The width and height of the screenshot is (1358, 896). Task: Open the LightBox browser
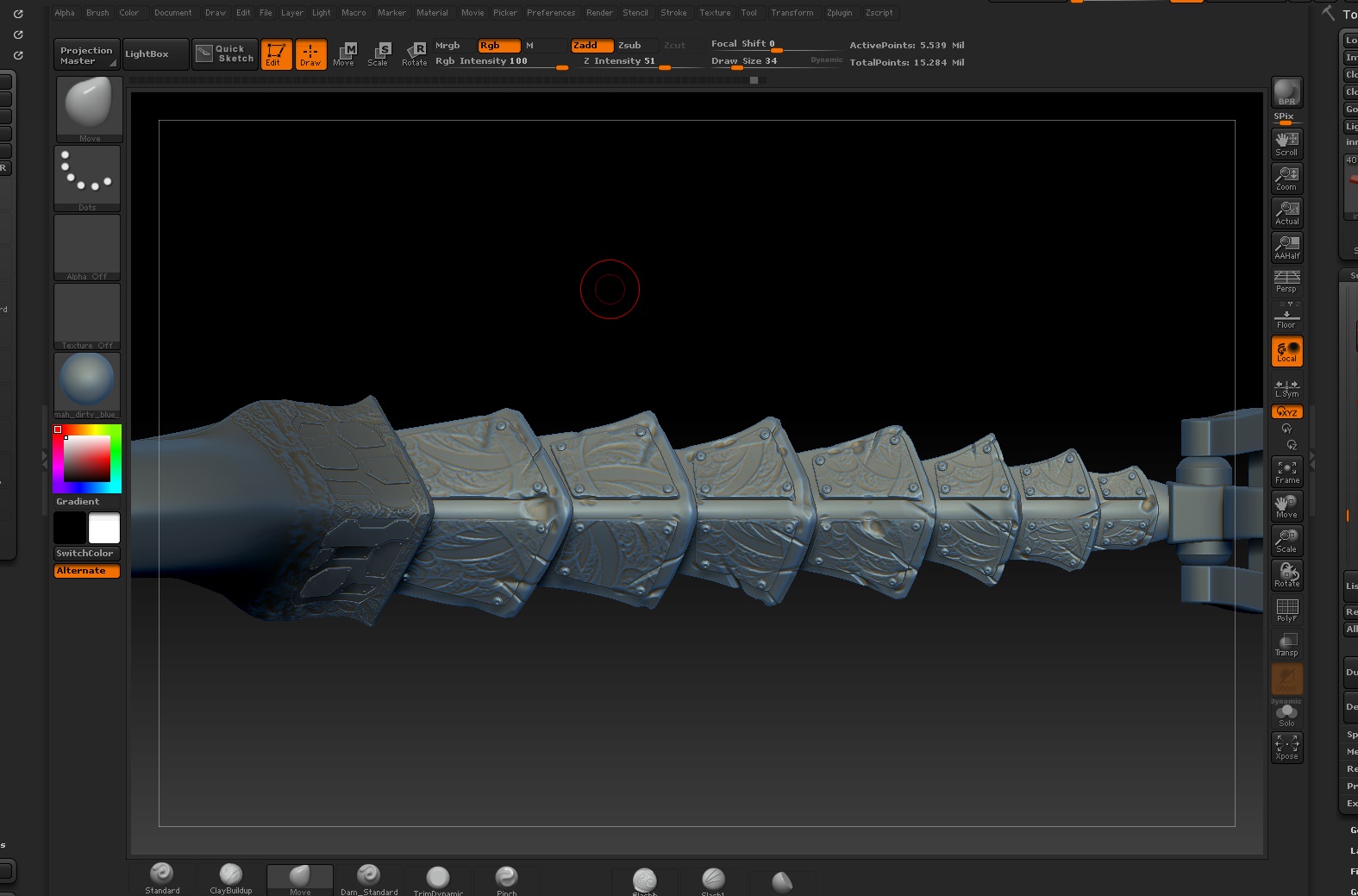point(156,54)
